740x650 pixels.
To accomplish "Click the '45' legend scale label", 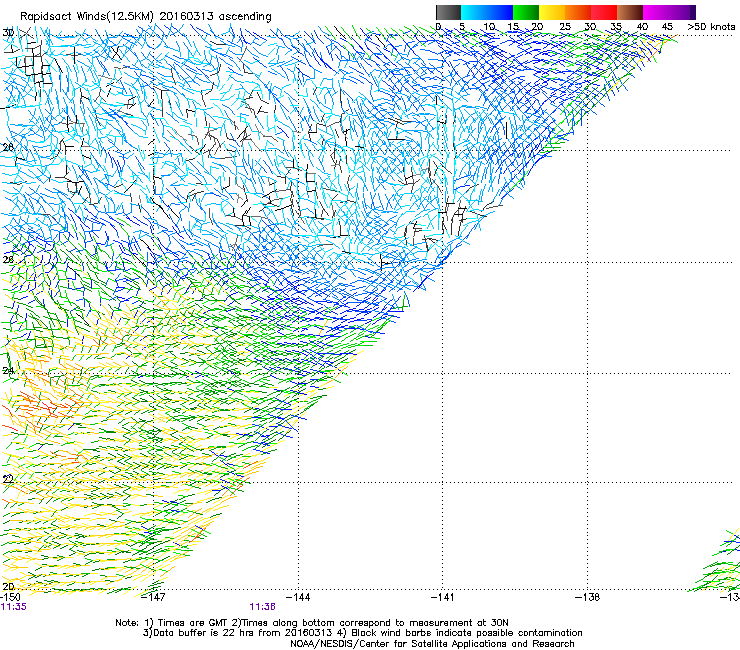I will (667, 27).
